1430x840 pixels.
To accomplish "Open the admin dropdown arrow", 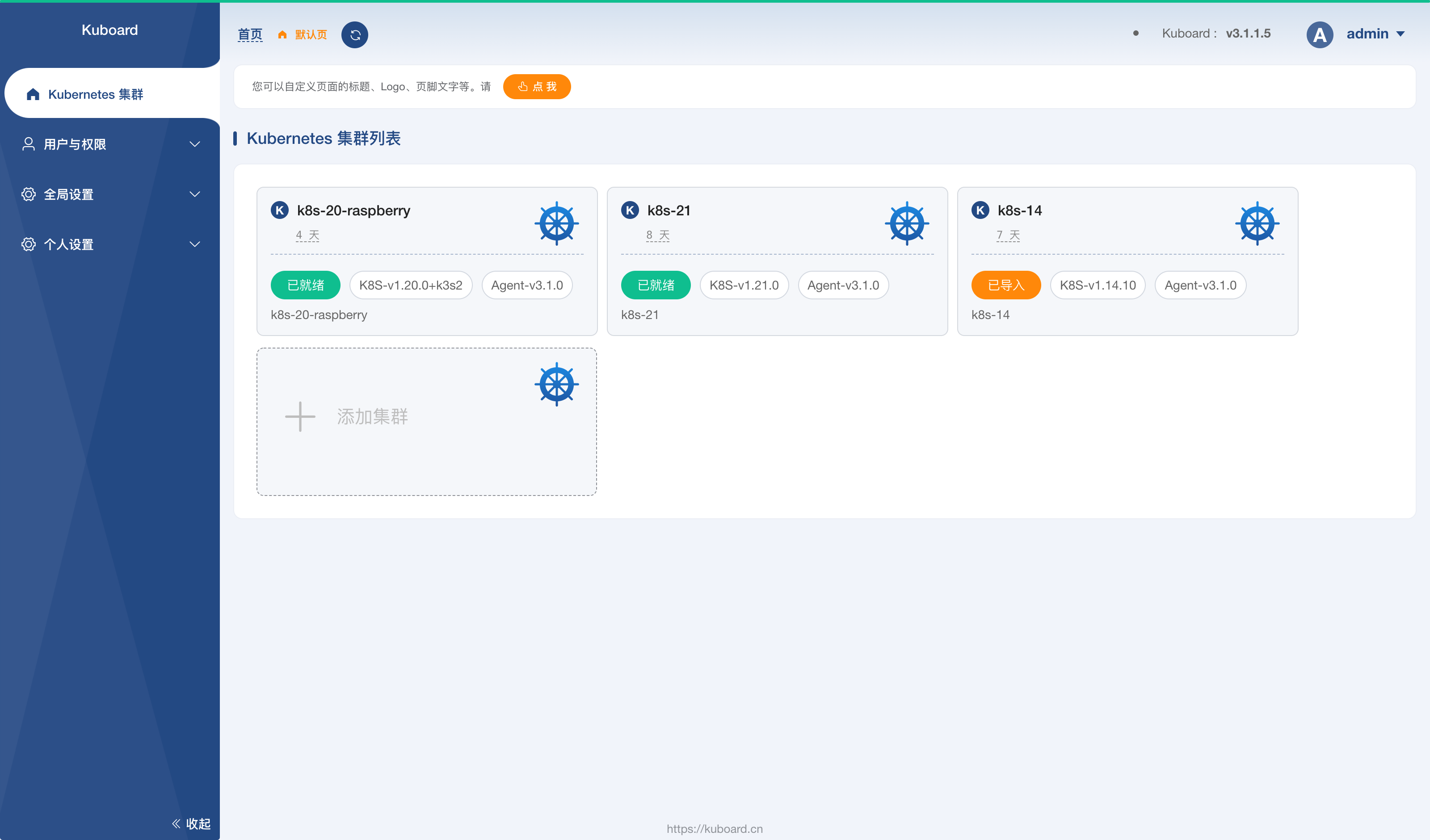I will point(1401,34).
